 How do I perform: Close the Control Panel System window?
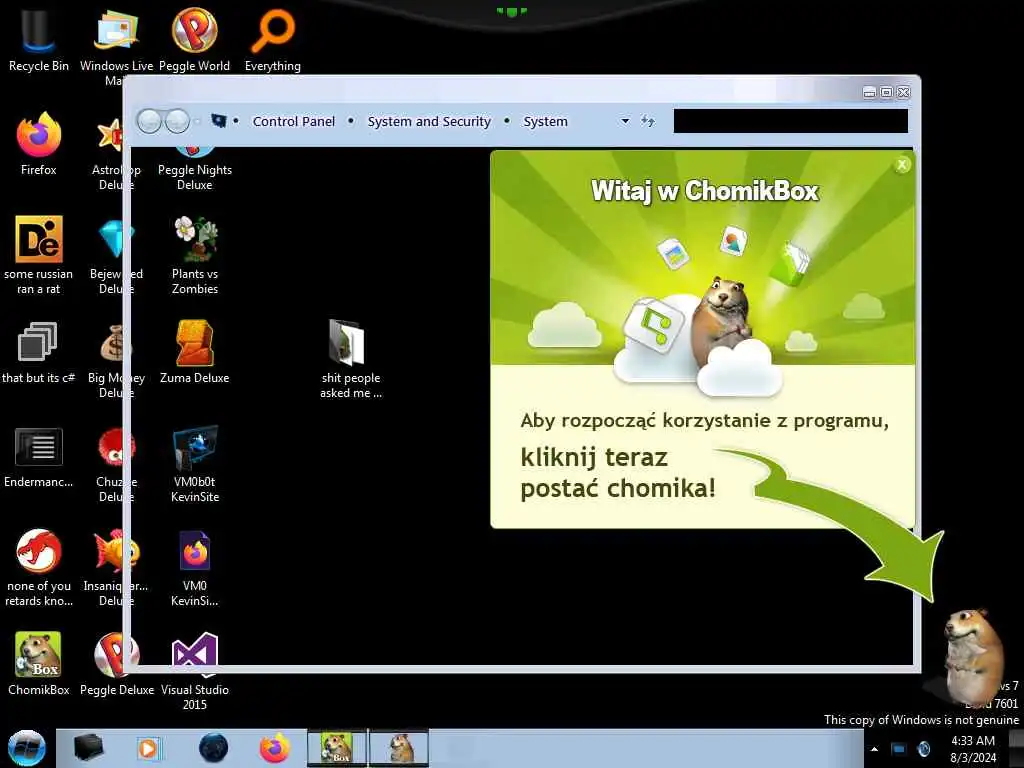[903, 93]
